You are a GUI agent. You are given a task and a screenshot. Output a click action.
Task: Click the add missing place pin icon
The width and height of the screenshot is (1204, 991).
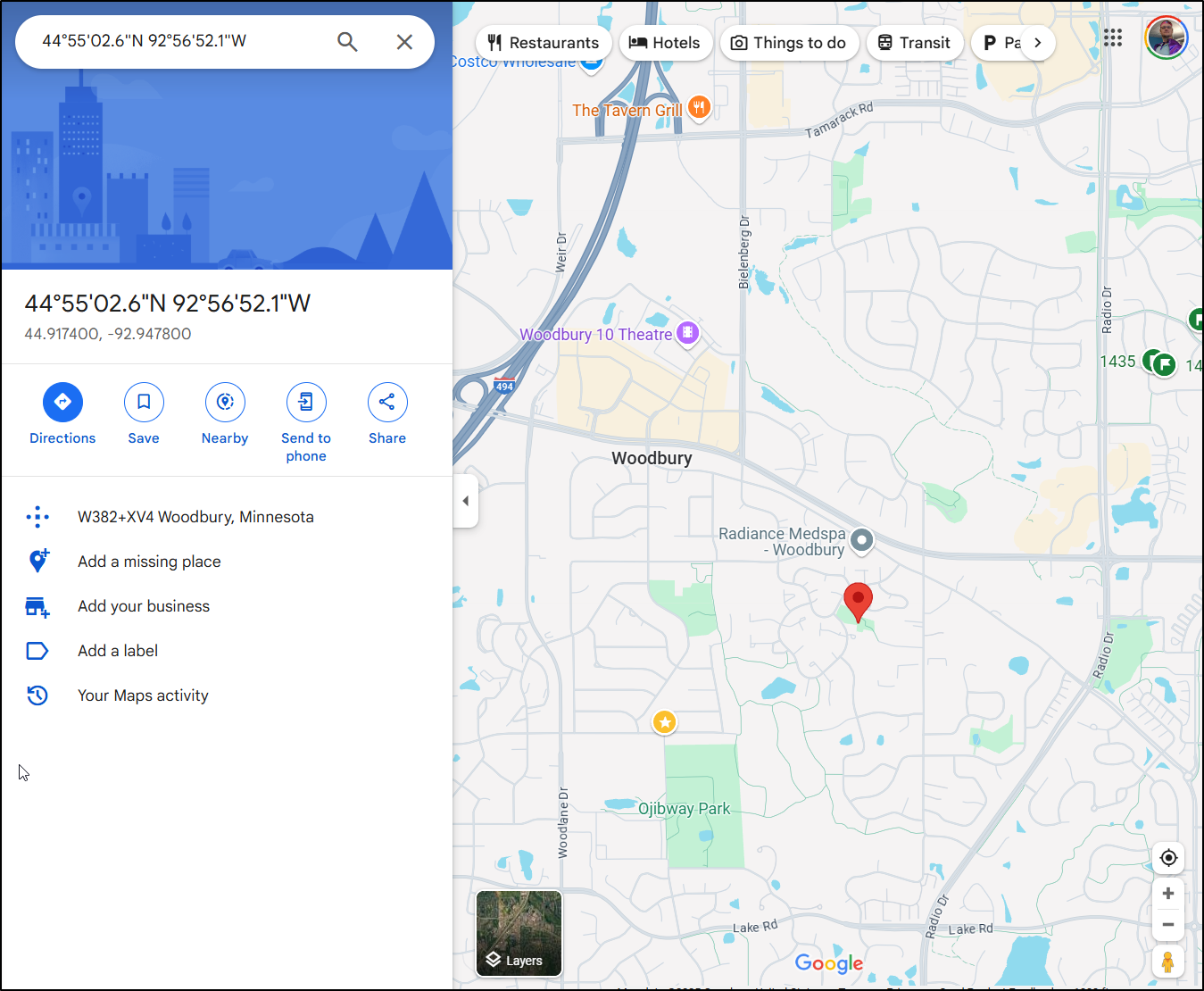tap(37, 561)
